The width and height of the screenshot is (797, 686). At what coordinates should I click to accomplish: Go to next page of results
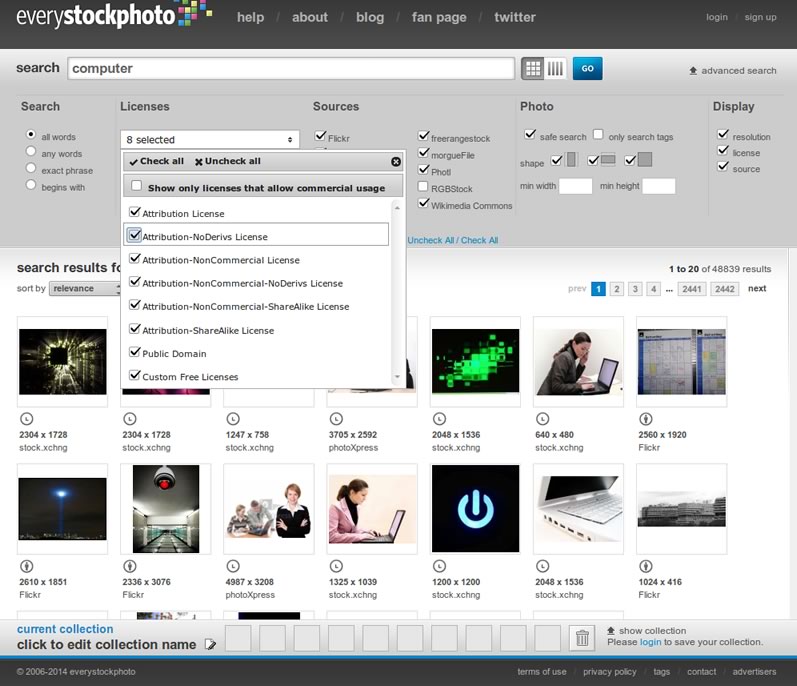[757, 288]
